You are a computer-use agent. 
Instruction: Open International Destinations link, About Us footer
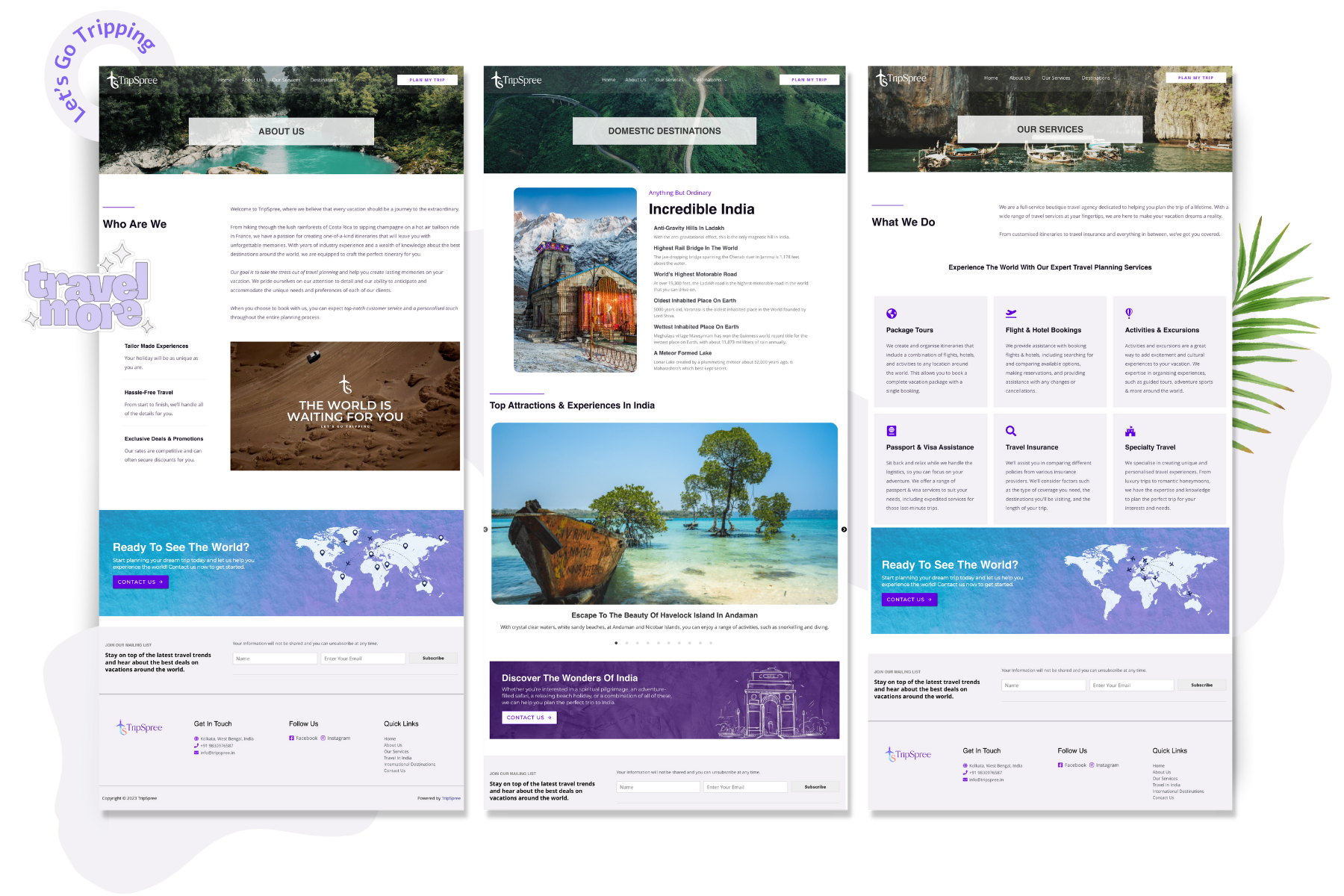click(x=409, y=765)
